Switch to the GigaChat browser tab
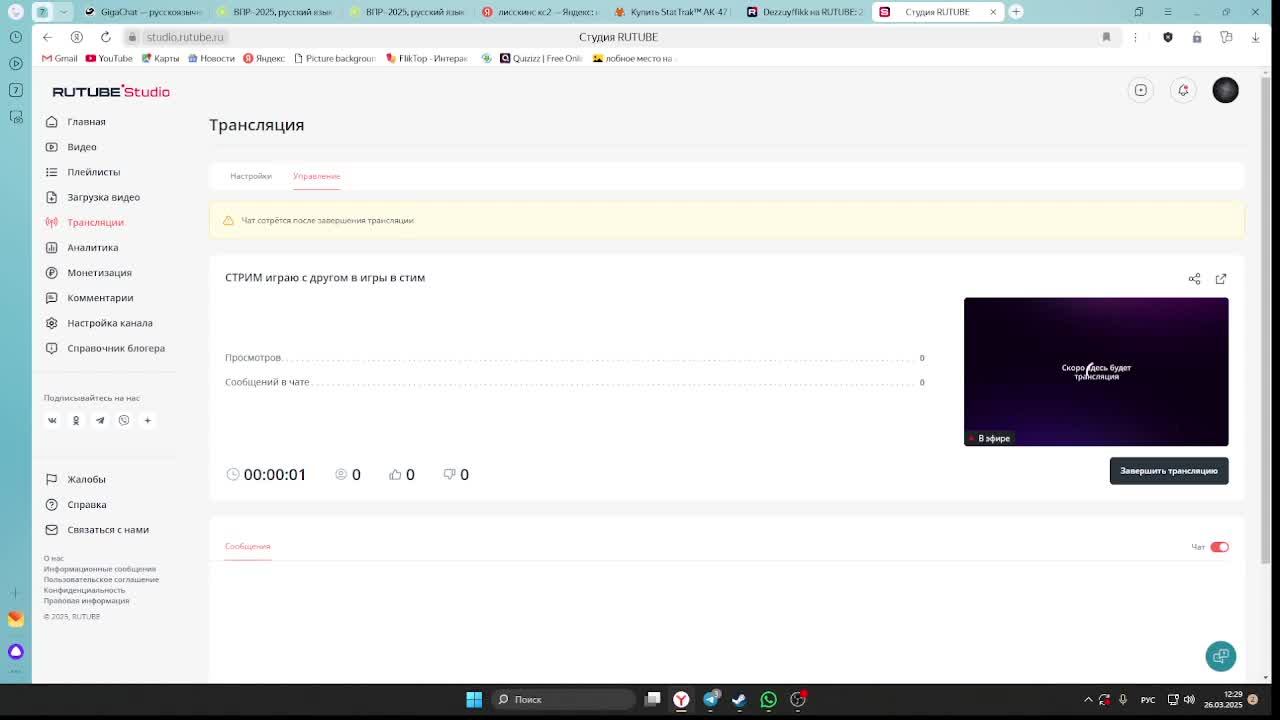 pos(143,12)
